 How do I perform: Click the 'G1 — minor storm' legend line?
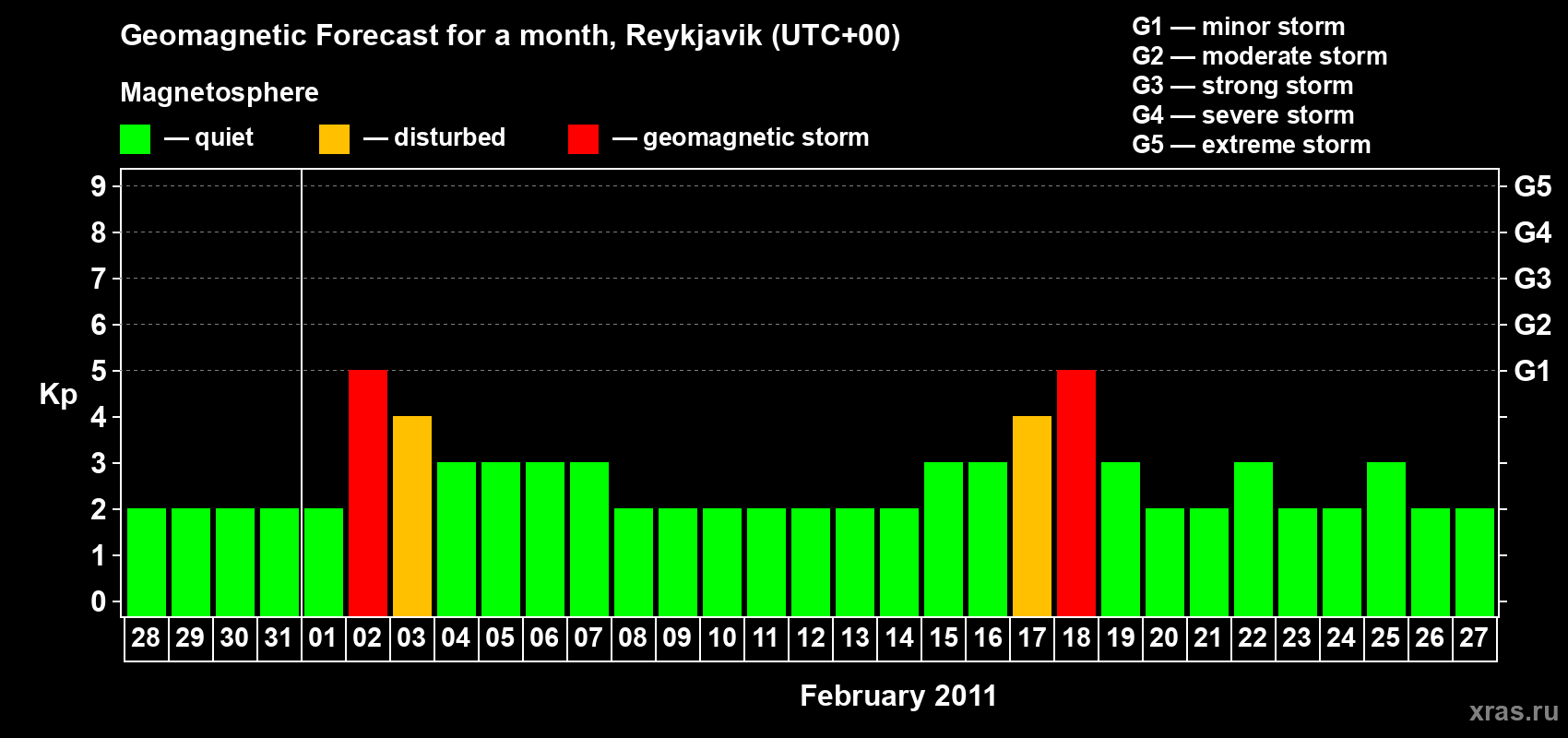tap(1239, 27)
